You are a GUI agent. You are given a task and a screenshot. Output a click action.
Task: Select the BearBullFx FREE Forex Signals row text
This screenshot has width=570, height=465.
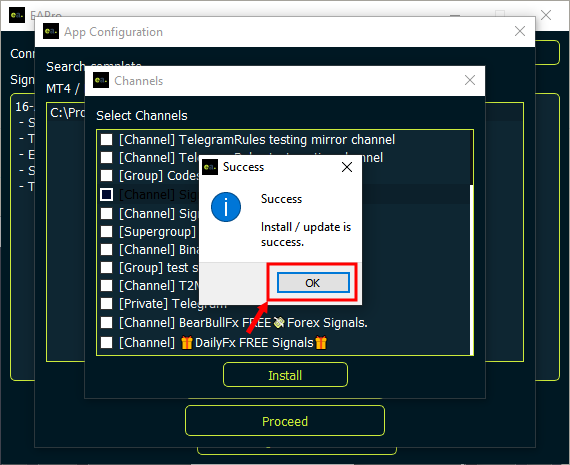(243, 322)
